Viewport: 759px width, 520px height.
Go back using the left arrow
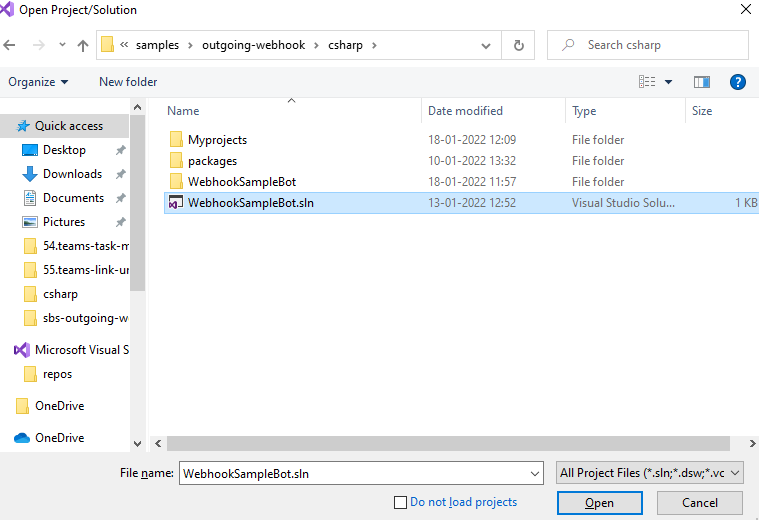pos(9,45)
